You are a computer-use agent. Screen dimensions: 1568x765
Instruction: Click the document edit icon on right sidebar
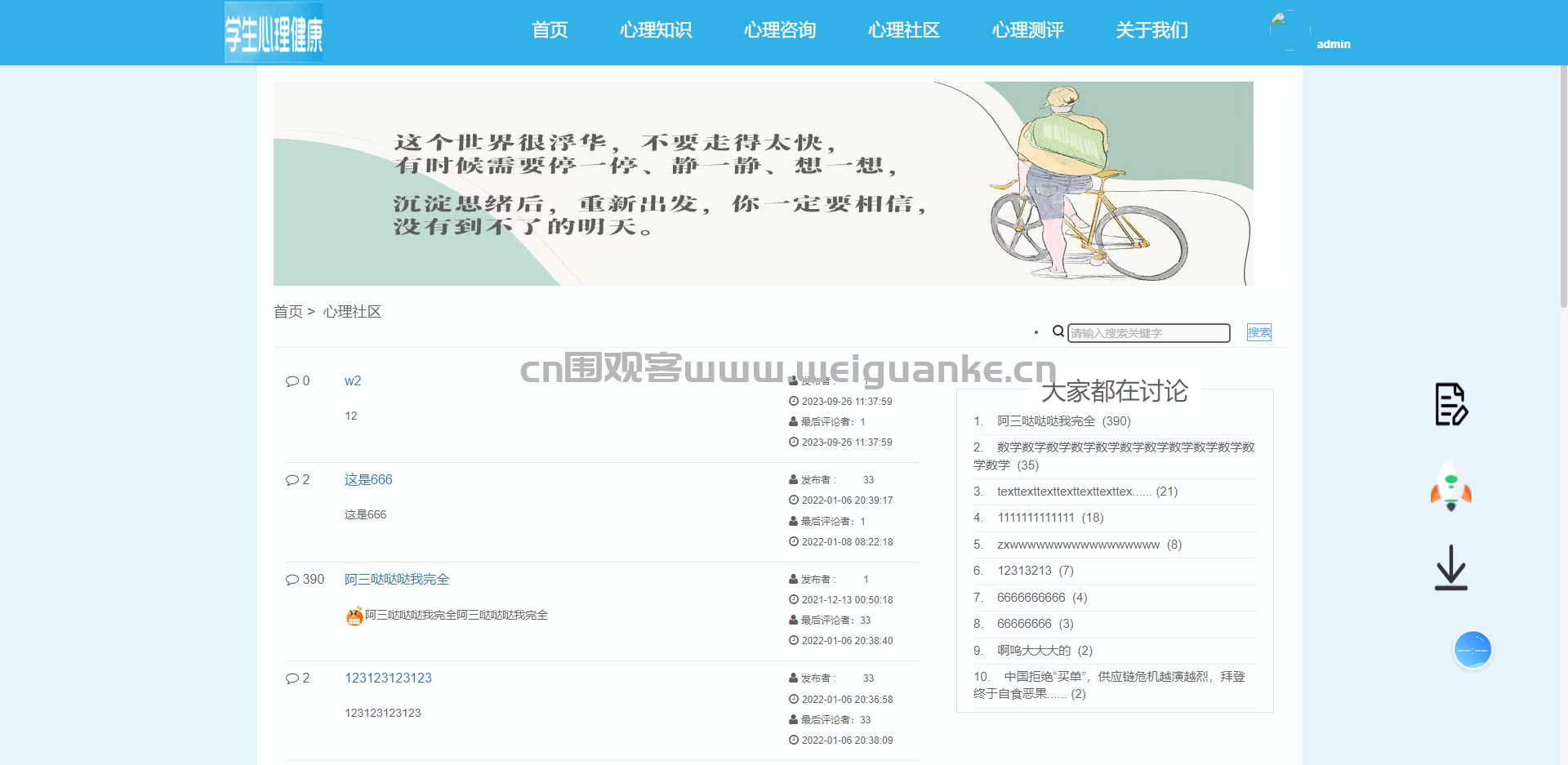click(1451, 404)
